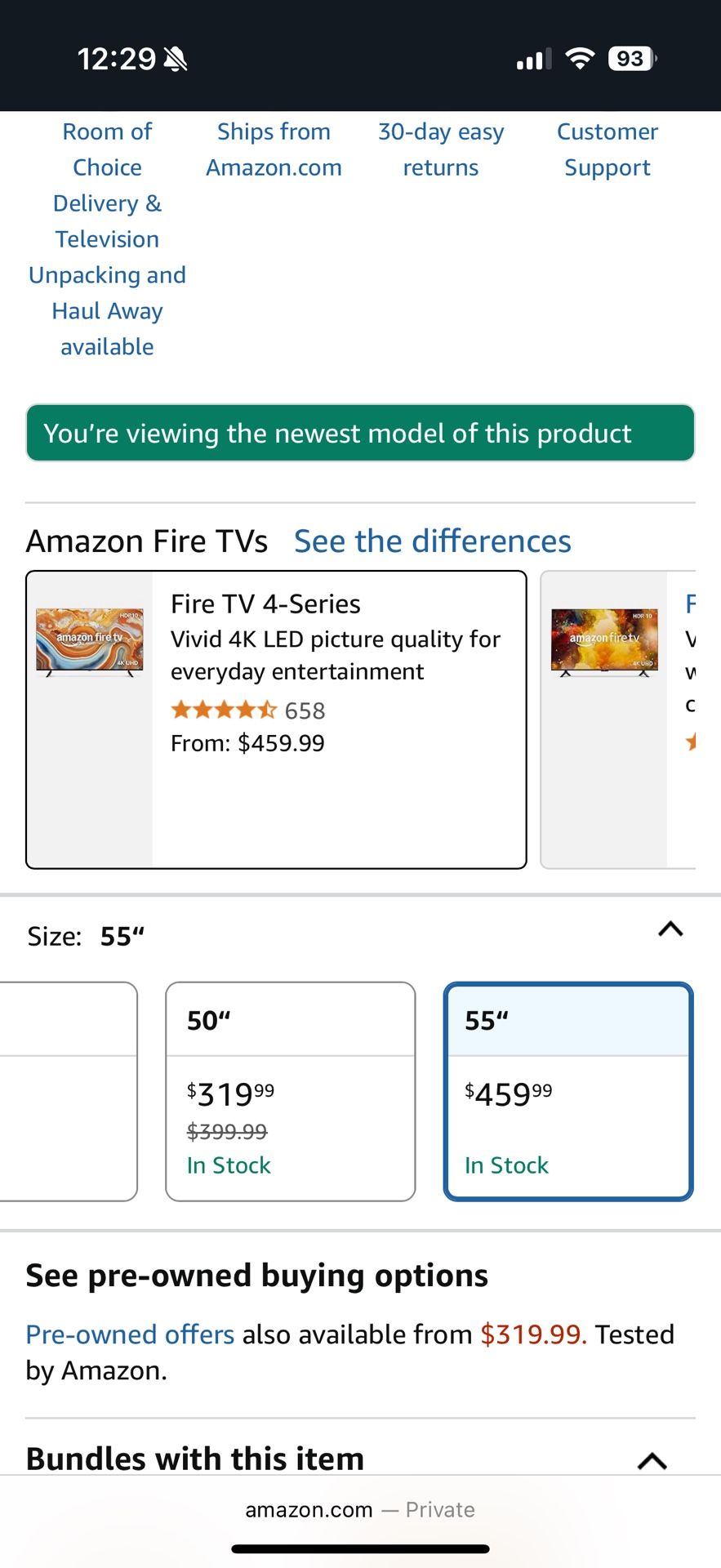Tap the Wi-Fi icon in status bar
The height and width of the screenshot is (1568, 721).
pyautogui.click(x=580, y=59)
